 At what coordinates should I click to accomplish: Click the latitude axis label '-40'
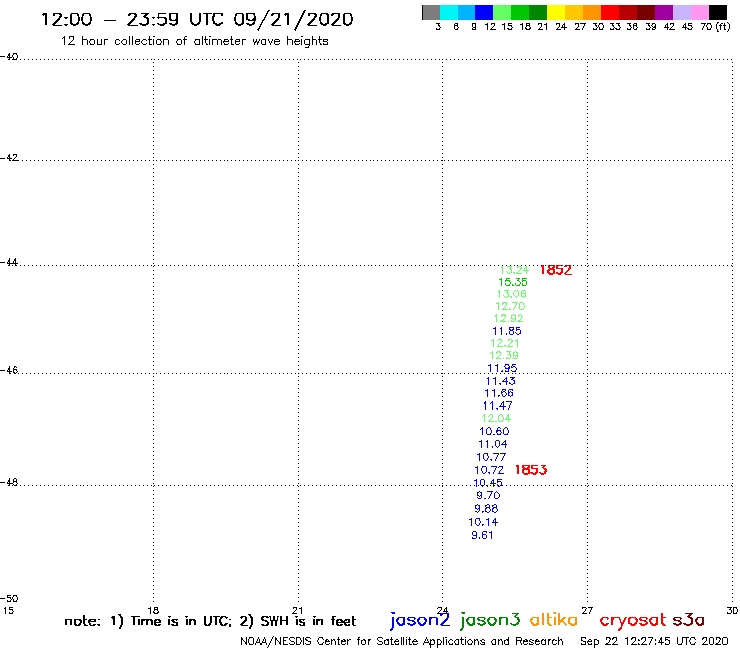[x=9, y=57]
